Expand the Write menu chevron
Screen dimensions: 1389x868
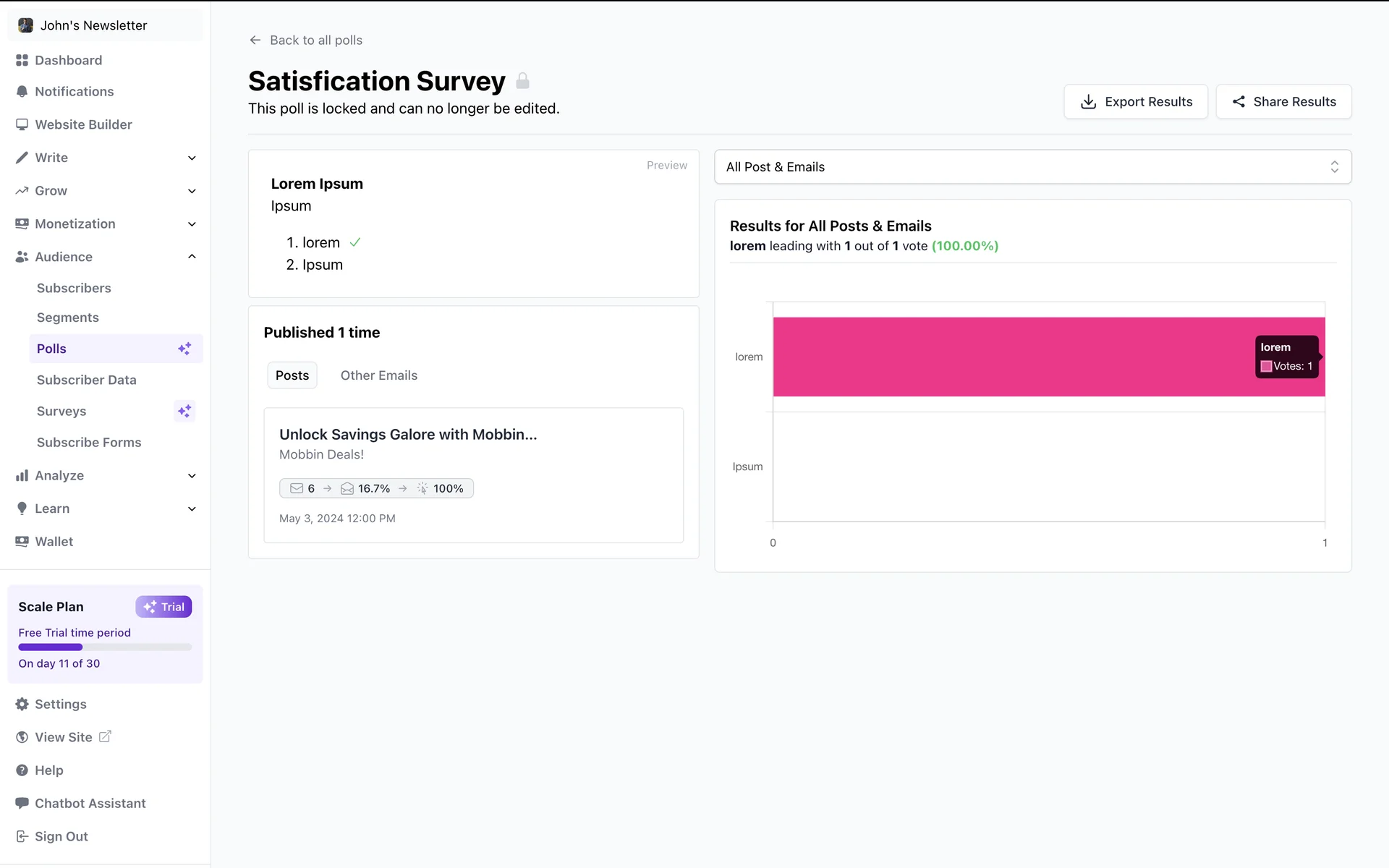(x=192, y=158)
